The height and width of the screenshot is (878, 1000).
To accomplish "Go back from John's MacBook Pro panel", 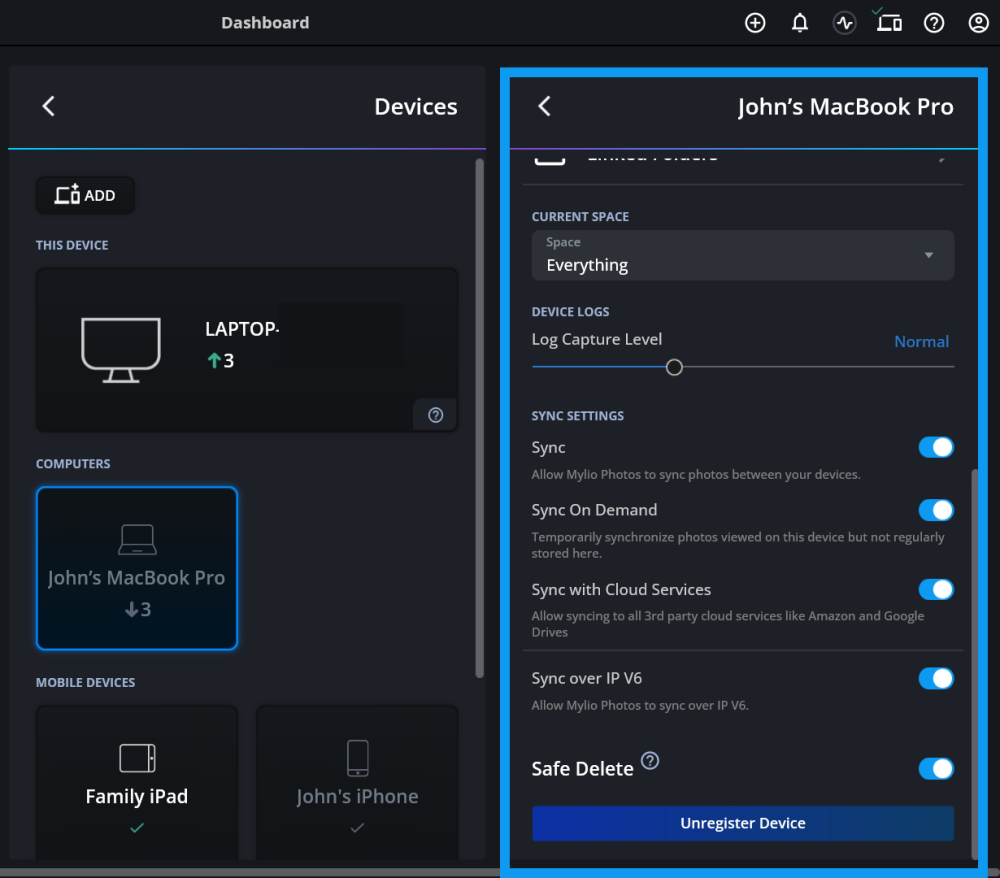I will click(x=544, y=107).
